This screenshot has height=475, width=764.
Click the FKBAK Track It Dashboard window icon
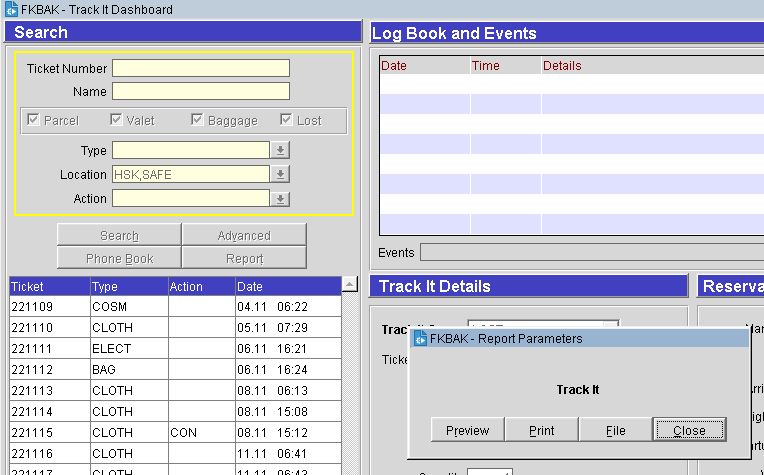click(11, 9)
